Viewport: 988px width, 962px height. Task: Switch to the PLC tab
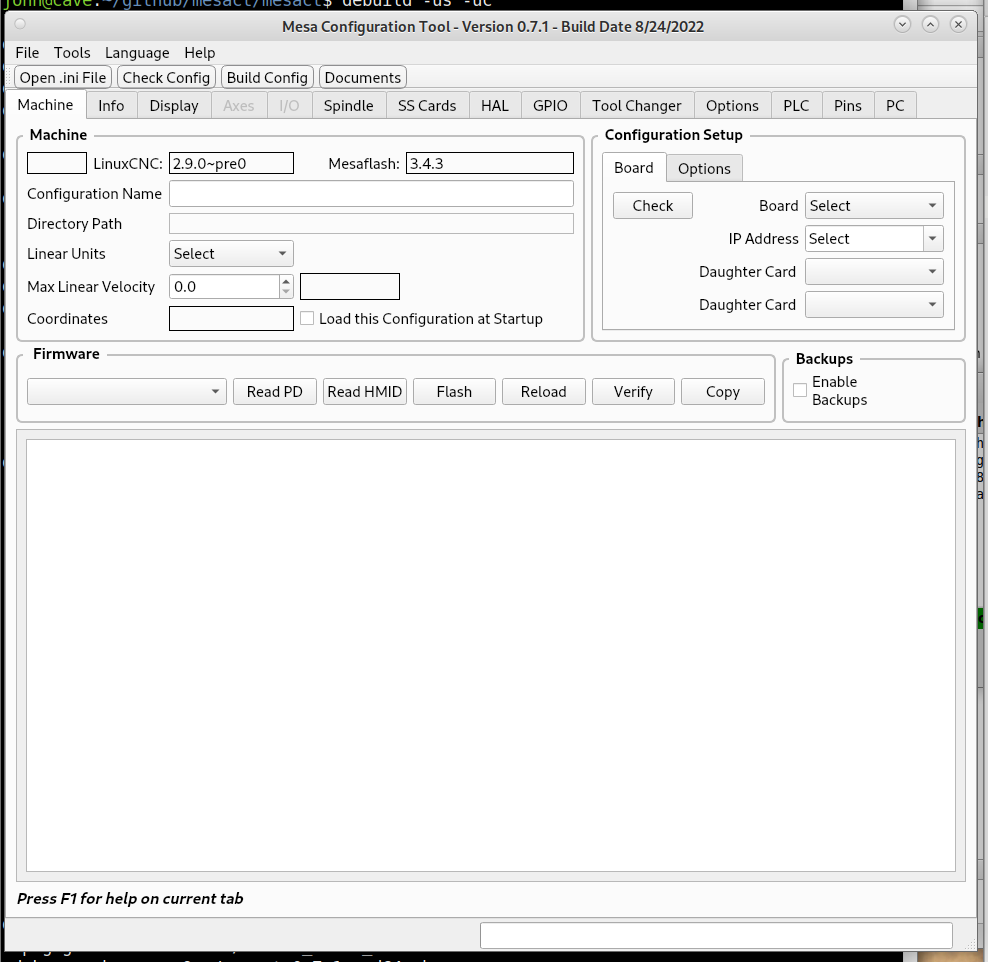click(796, 105)
